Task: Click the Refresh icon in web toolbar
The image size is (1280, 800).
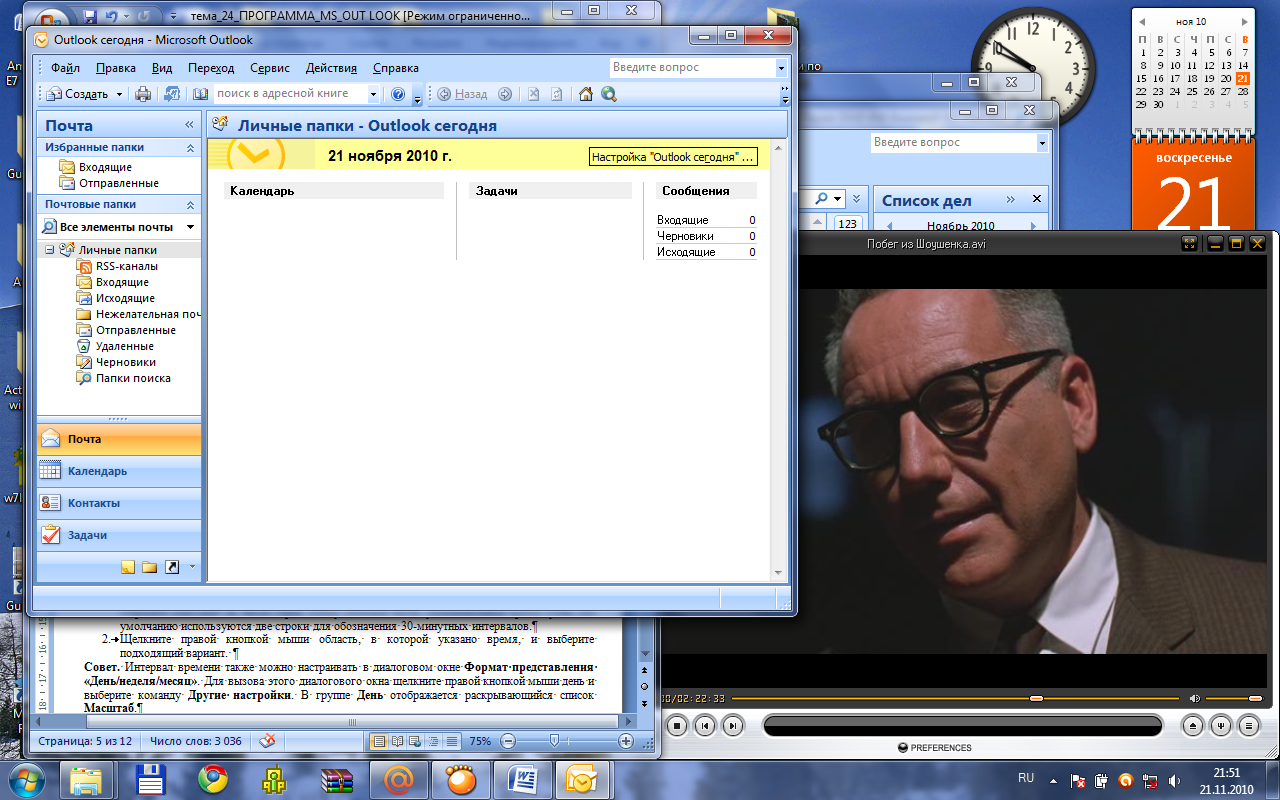Action: click(x=556, y=94)
